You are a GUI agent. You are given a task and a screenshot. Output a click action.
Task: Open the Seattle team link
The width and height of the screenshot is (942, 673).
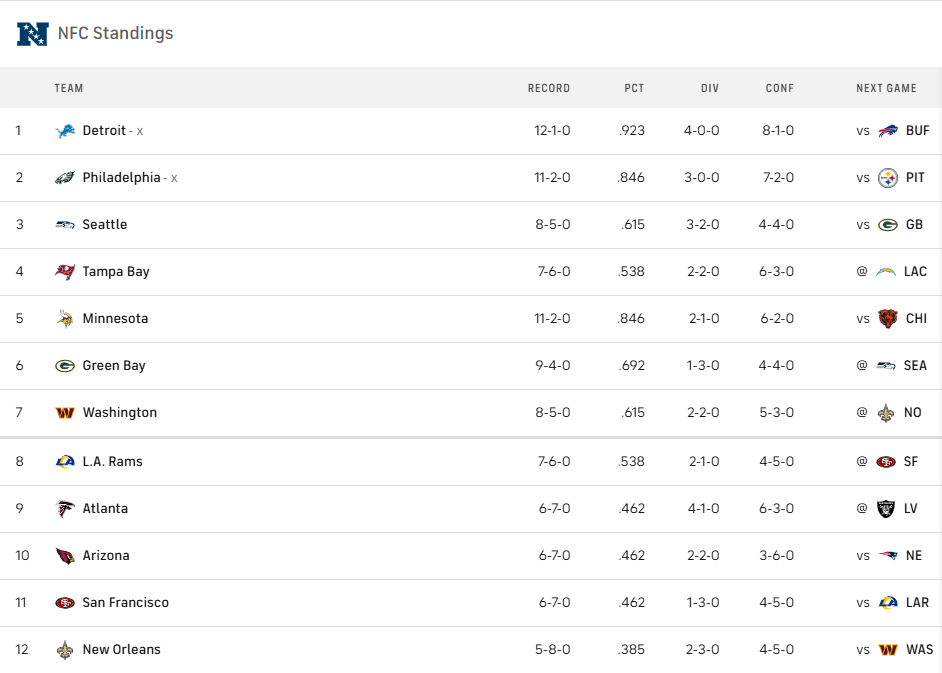point(105,225)
